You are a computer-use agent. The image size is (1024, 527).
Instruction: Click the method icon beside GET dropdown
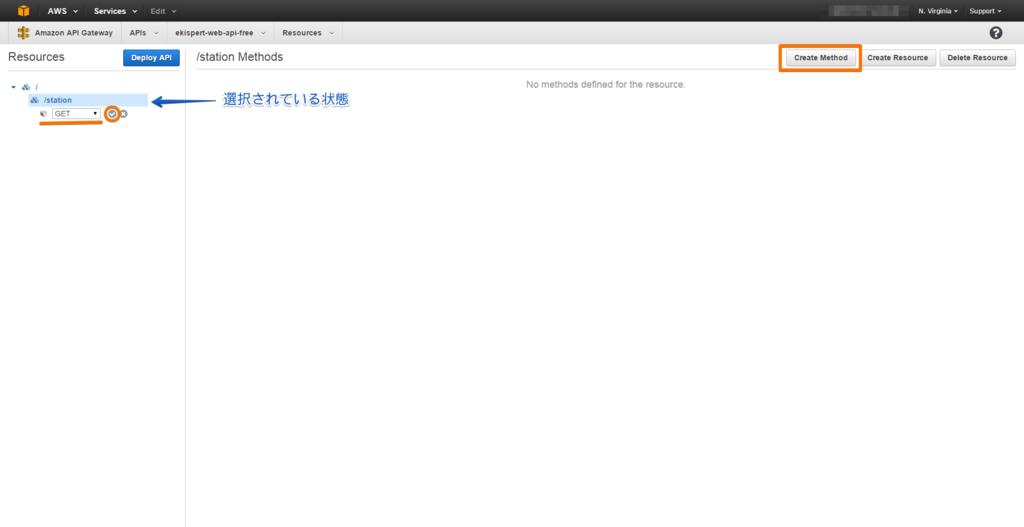44,114
